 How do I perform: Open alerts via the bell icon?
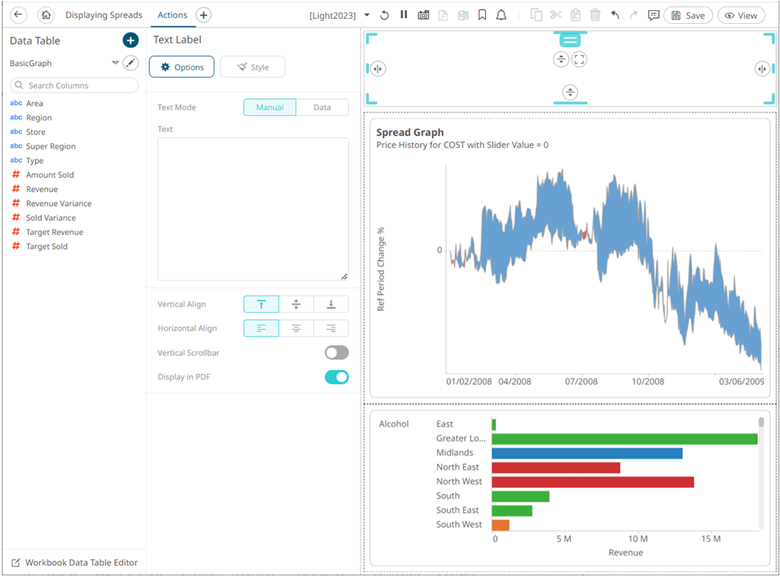click(x=501, y=15)
